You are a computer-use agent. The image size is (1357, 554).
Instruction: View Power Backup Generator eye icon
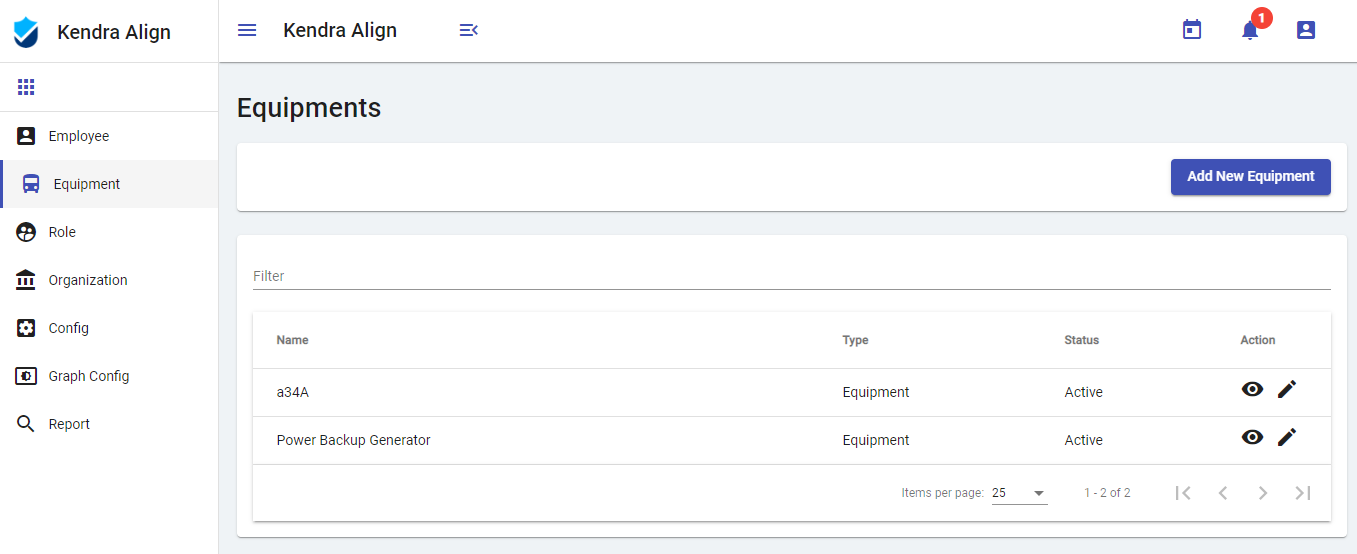pos(1252,437)
